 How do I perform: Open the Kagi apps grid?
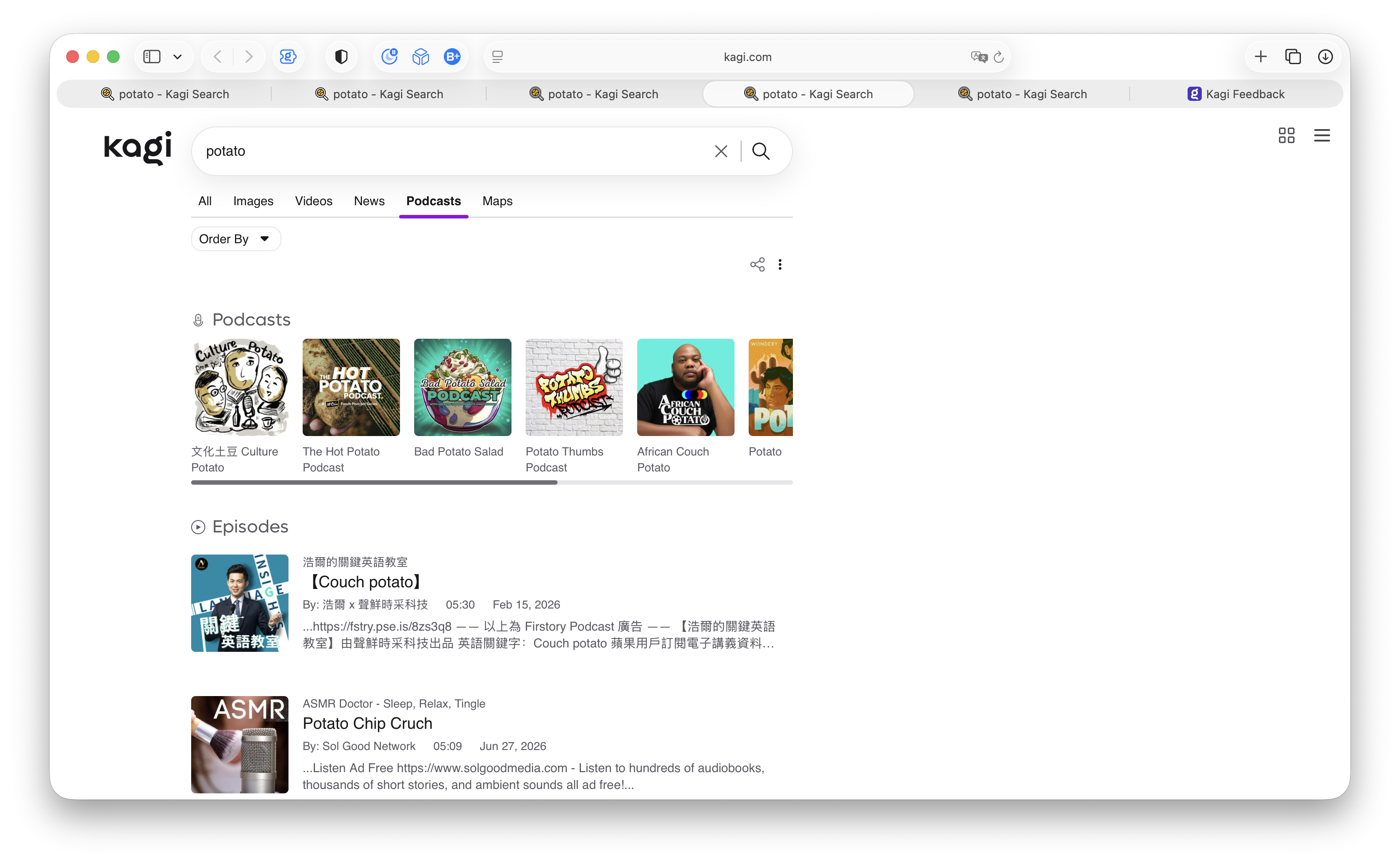(1286, 136)
